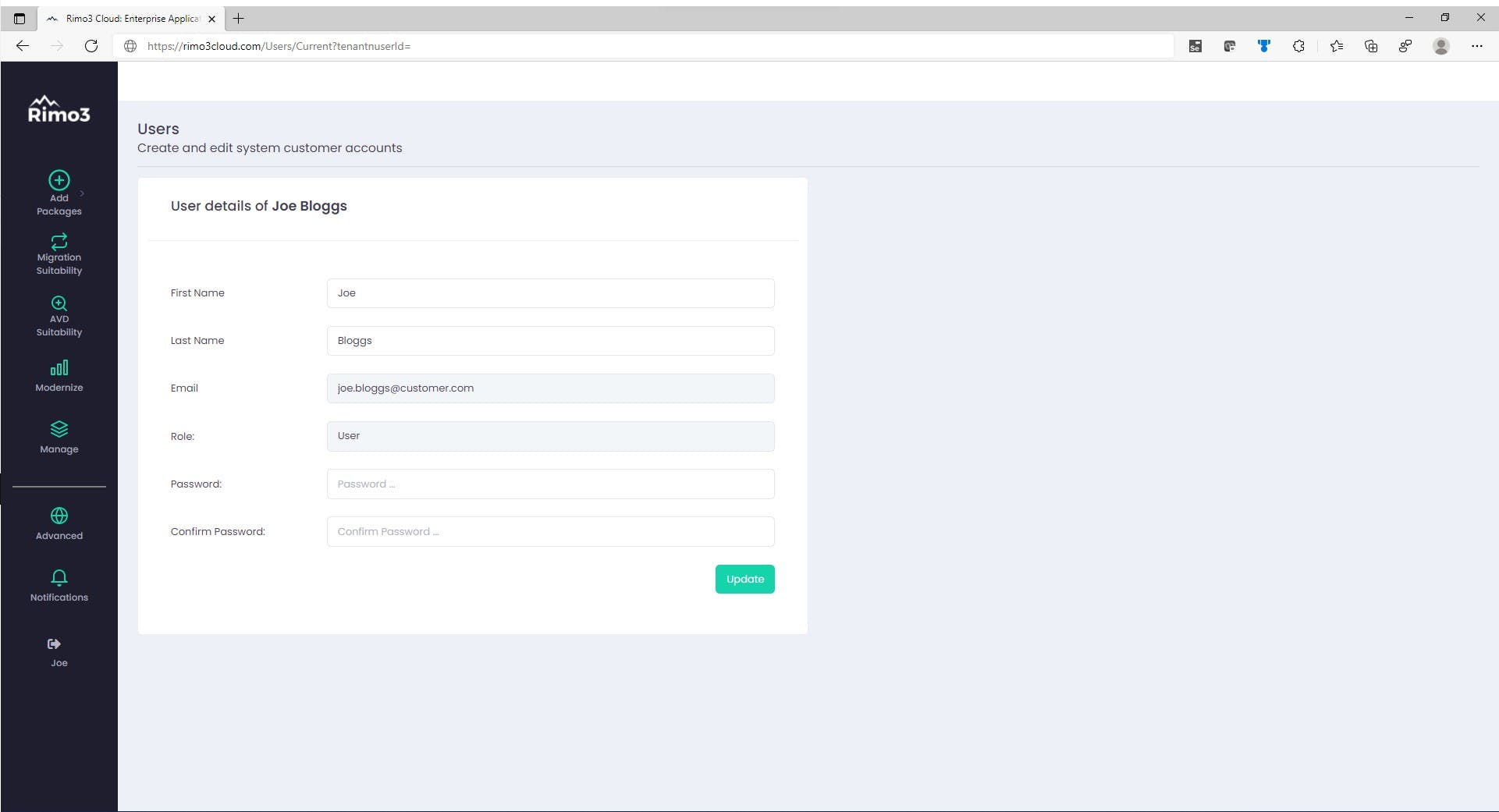Viewport: 1499px width, 812px height.
Task: Click the browser refresh button
Action: 91,46
